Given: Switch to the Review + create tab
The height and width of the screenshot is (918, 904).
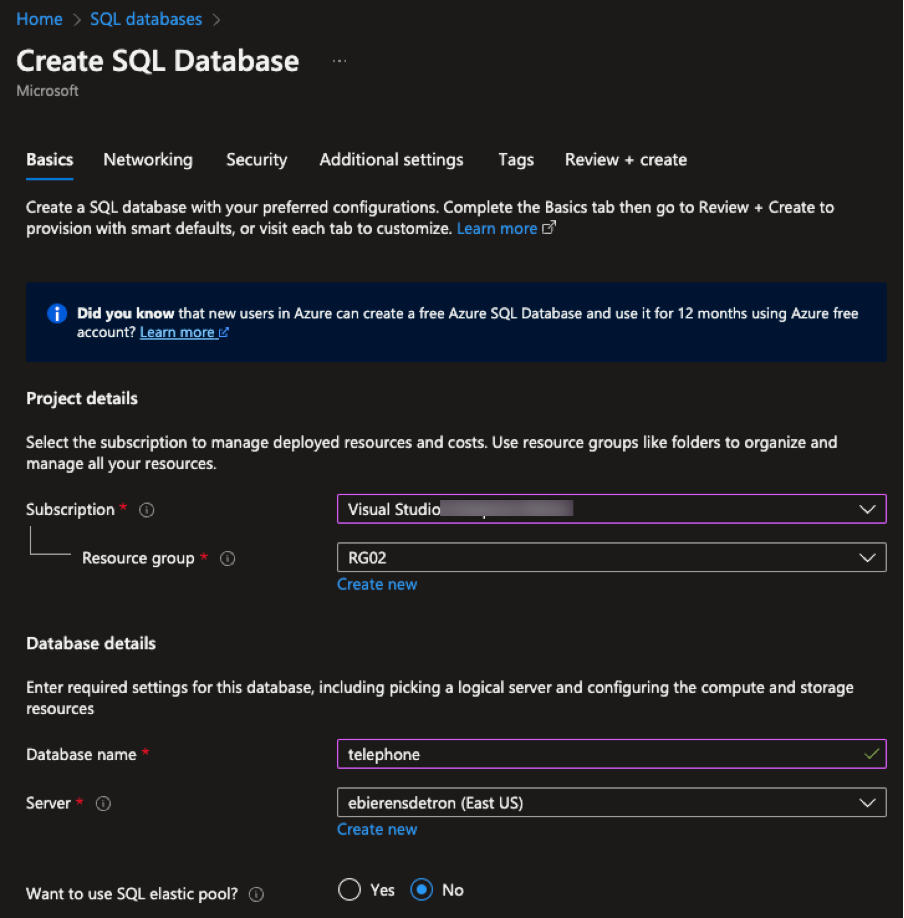Looking at the screenshot, I should pos(625,160).
